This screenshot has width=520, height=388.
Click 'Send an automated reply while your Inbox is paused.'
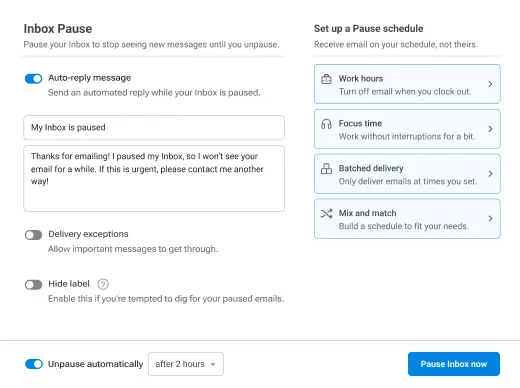154,93
